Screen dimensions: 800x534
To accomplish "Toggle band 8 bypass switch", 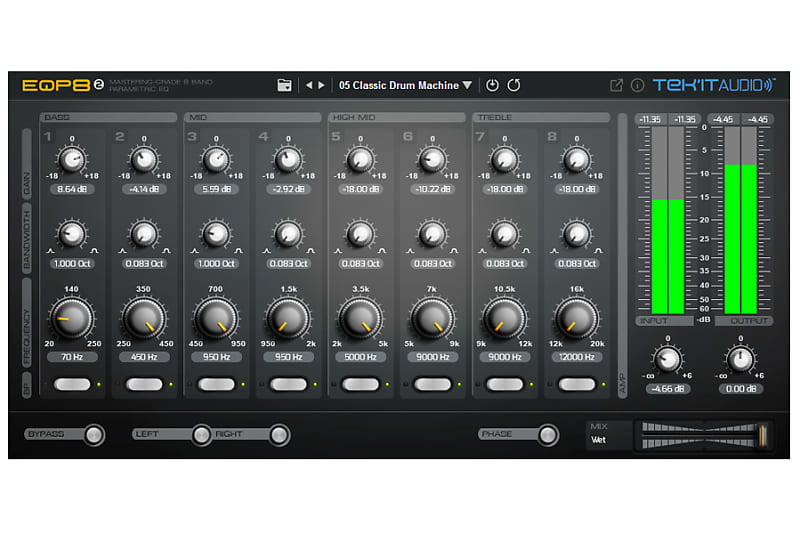I will point(577,385).
